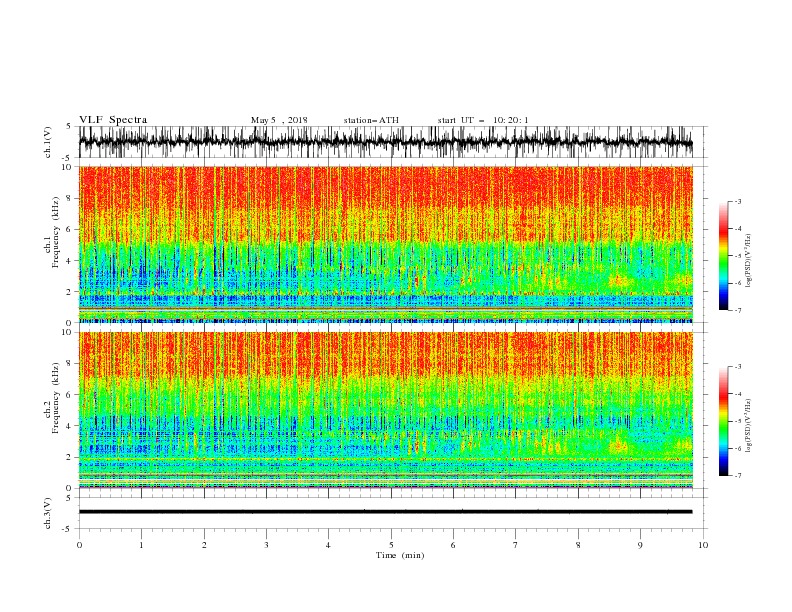Click the "6" tick label on the time axis
Image resolution: width=792 pixels, height=612 pixels.
tap(453, 545)
